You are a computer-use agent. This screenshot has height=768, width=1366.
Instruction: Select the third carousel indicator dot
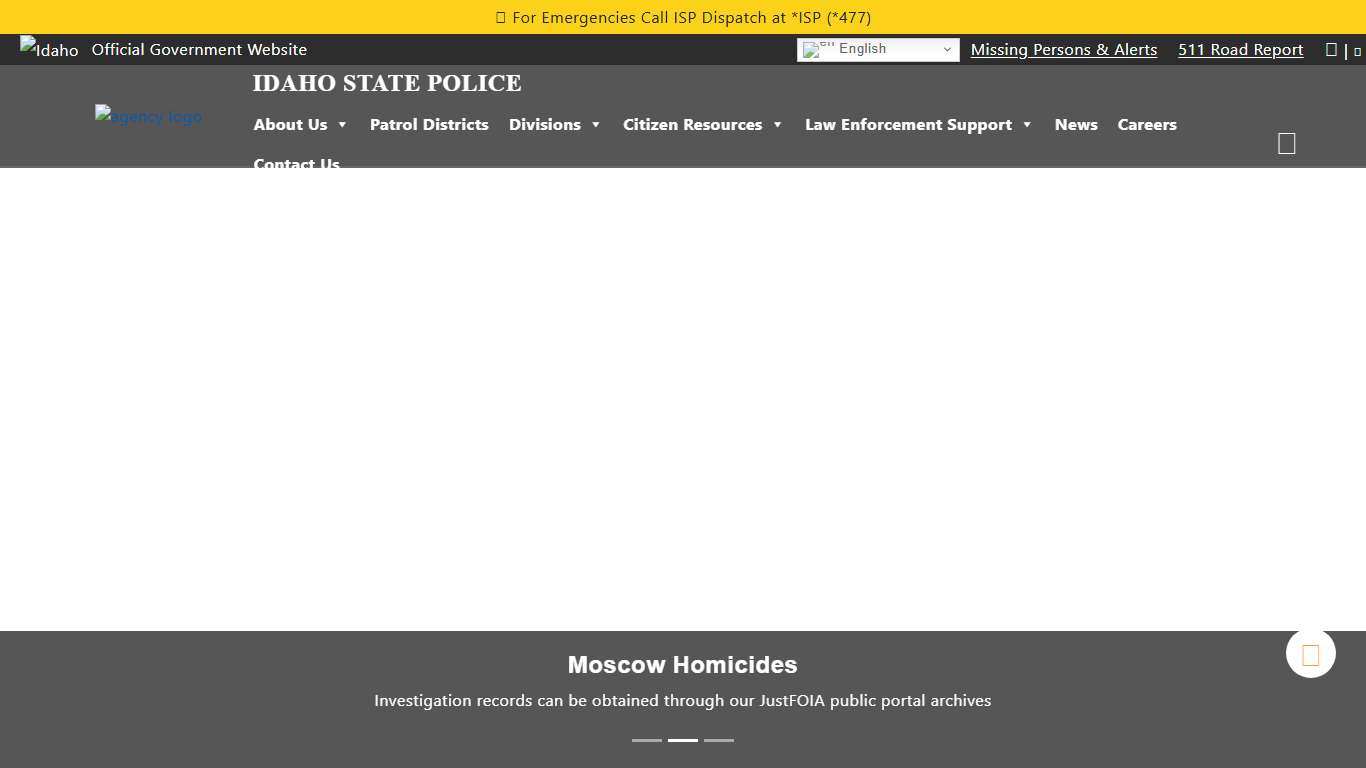718,740
